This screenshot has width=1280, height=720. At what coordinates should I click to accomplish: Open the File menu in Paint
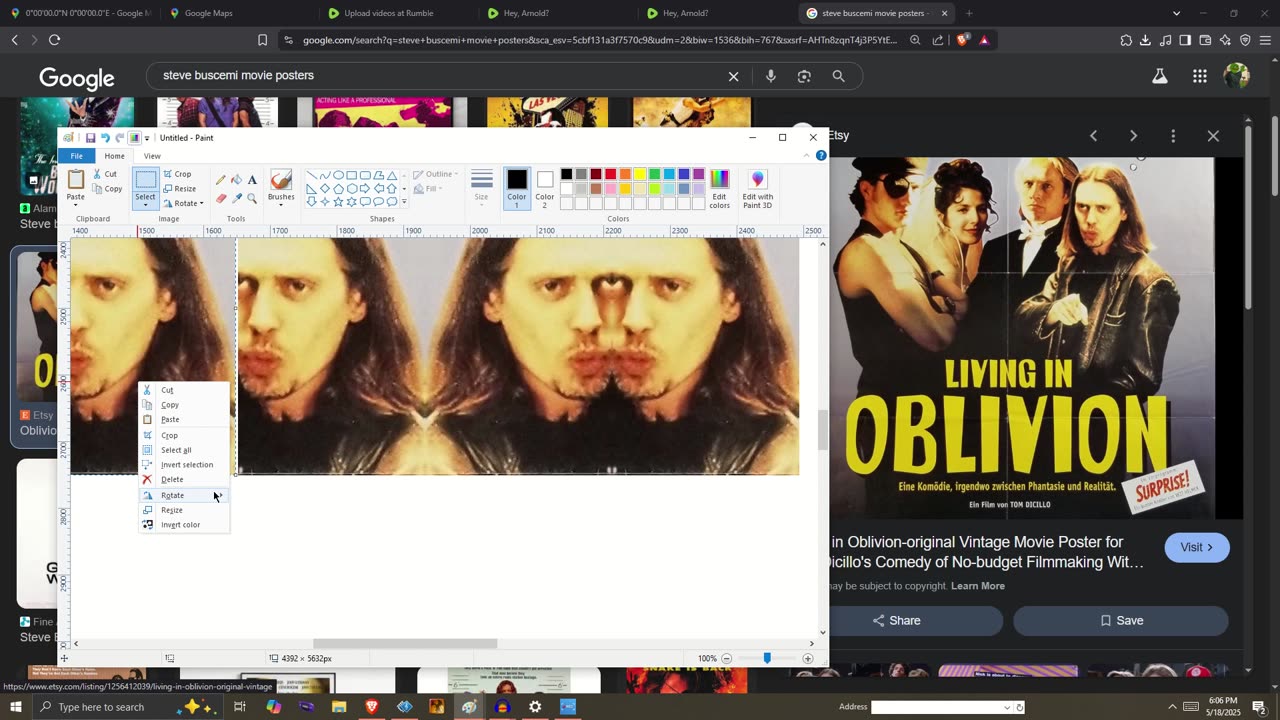point(76,156)
